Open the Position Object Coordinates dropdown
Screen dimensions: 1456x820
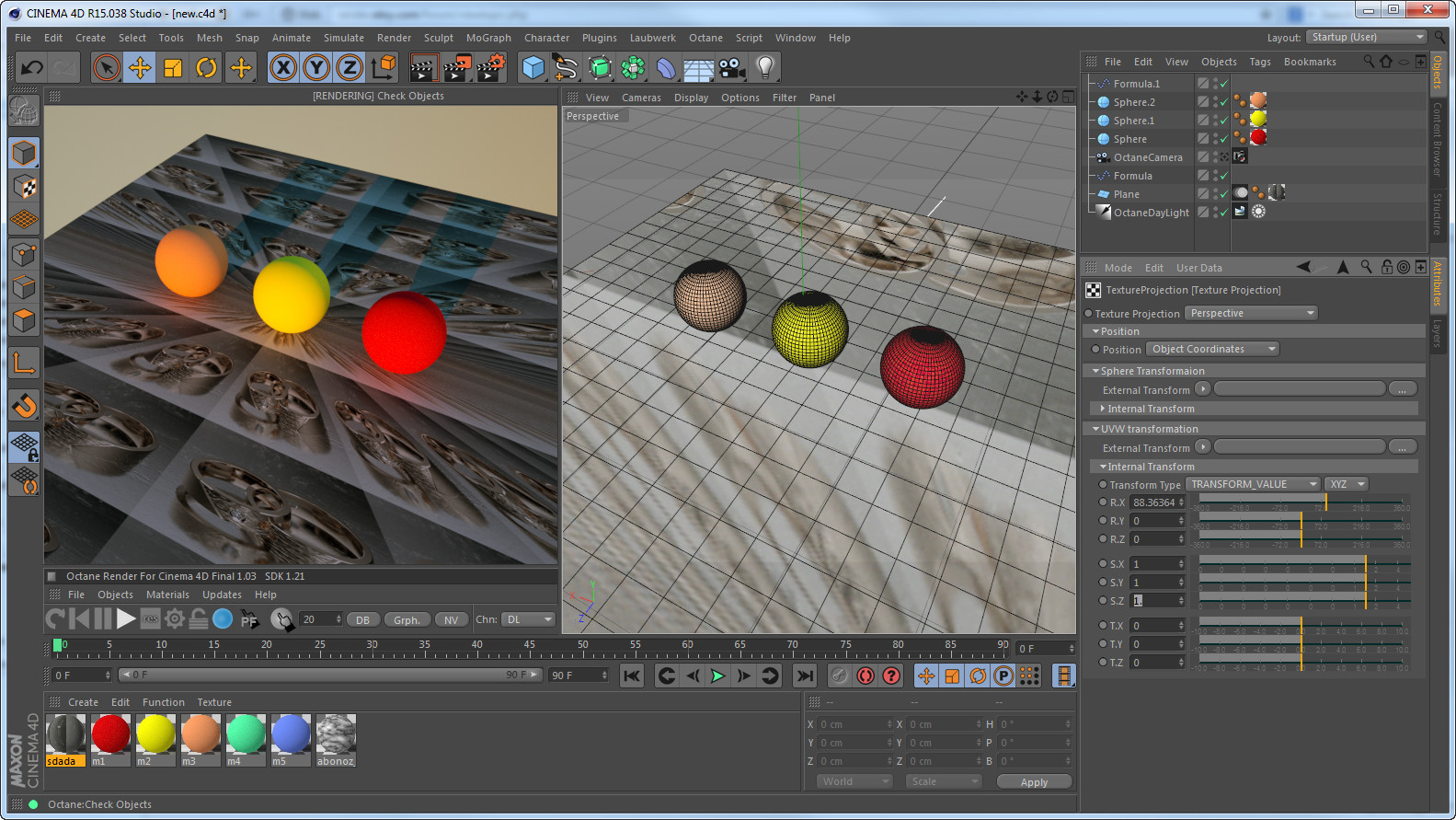(x=1213, y=350)
